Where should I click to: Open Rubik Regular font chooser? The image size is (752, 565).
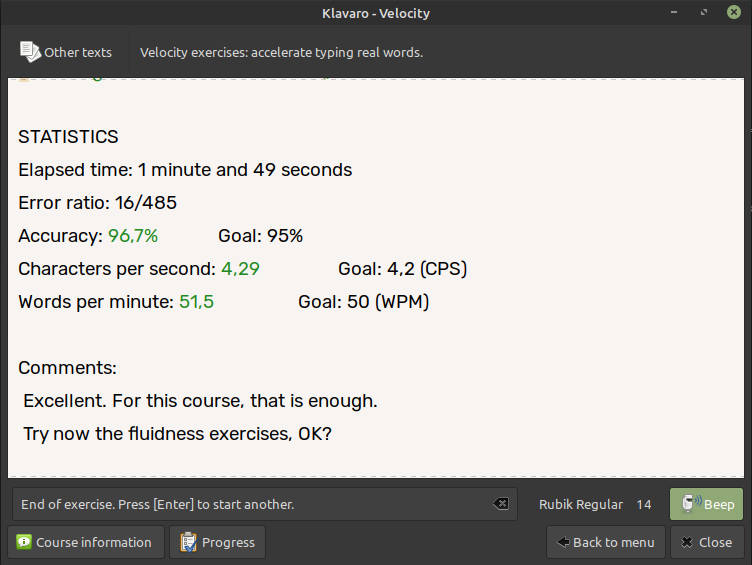(x=581, y=504)
